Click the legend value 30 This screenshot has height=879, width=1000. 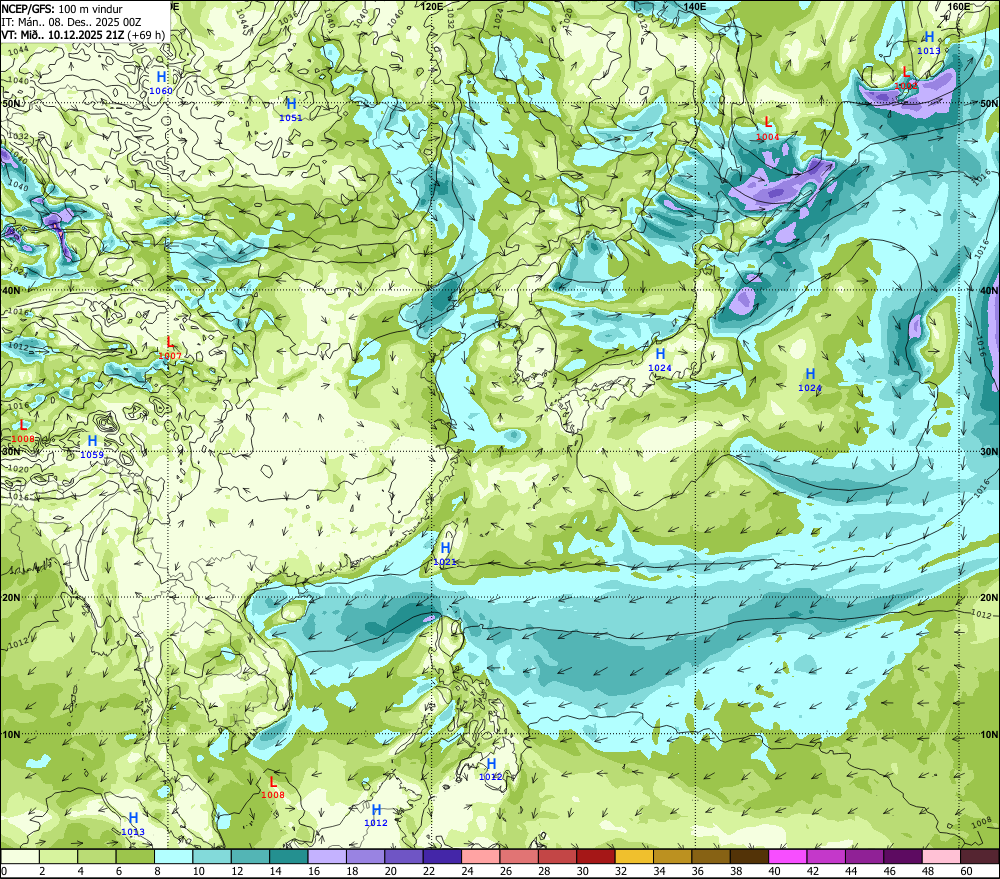(582, 871)
